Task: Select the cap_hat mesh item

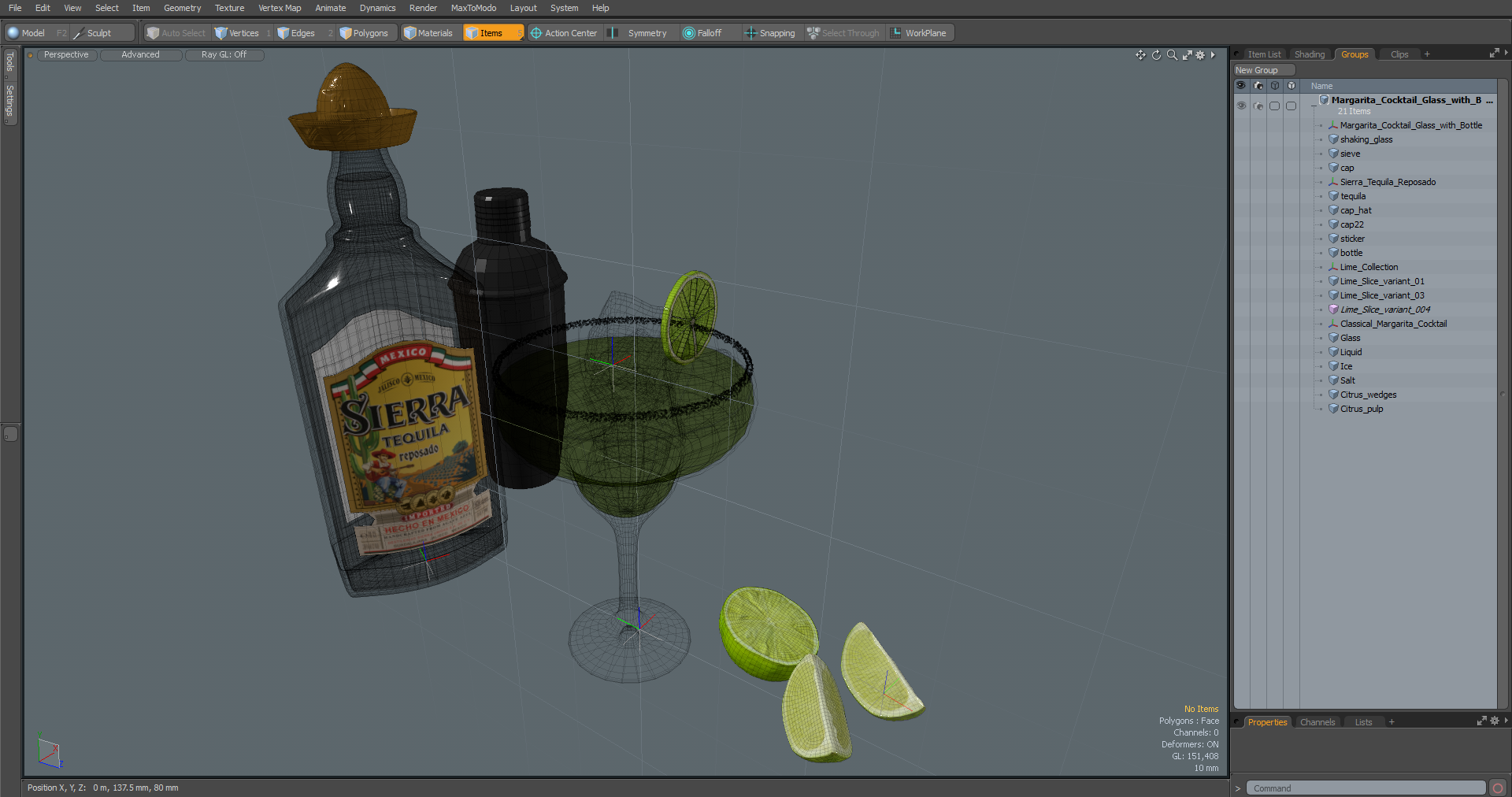Action: 1355,210
